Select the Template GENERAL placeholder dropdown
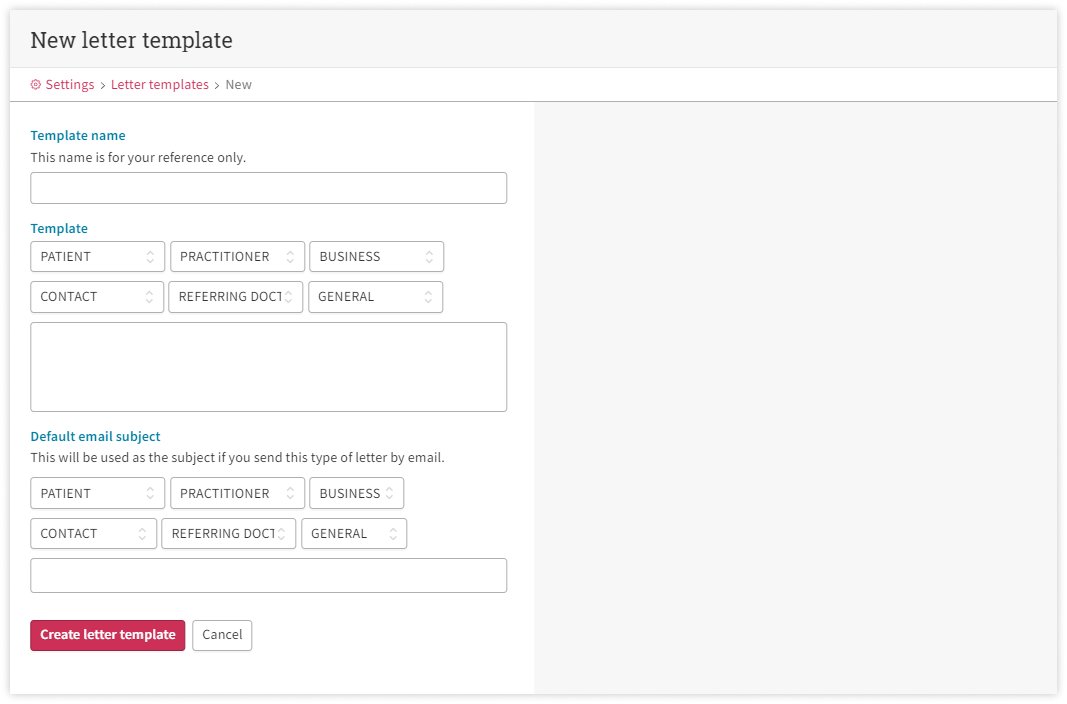This screenshot has height=704, width=1067. click(375, 297)
